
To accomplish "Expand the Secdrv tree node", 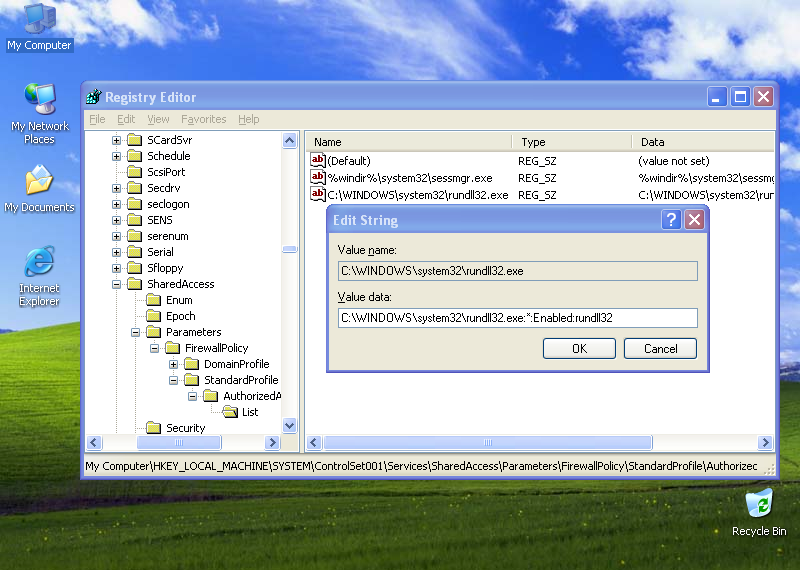I will click(116, 188).
